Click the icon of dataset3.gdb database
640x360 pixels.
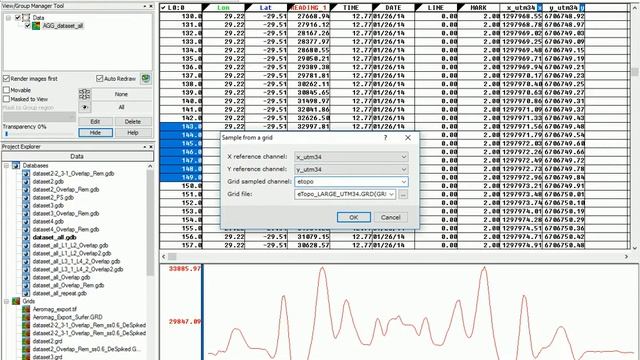26,205
